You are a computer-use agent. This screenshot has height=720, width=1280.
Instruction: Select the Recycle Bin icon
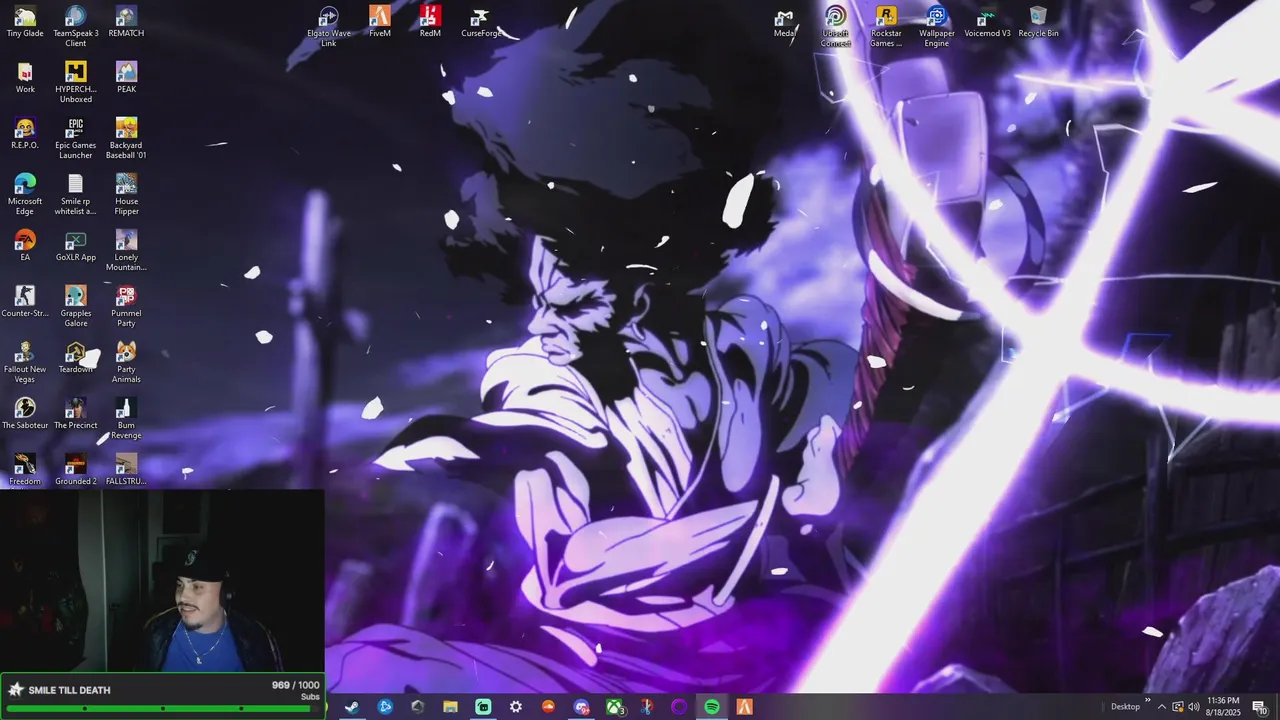(x=1038, y=22)
